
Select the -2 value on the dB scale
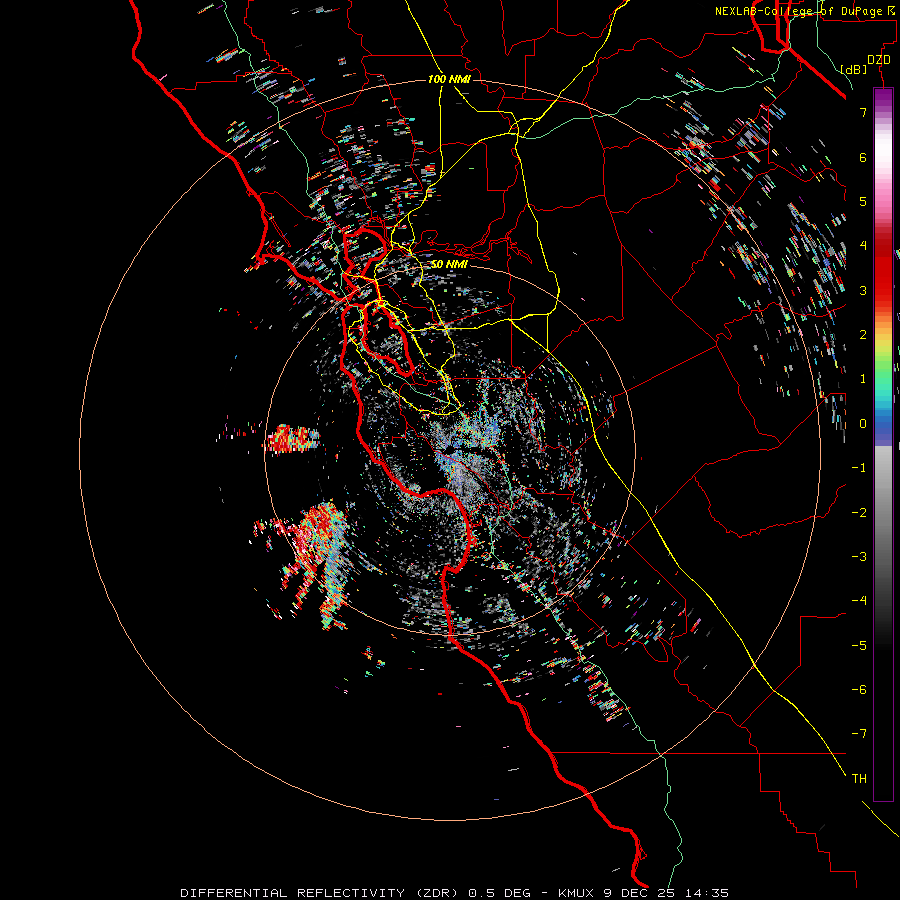click(859, 512)
